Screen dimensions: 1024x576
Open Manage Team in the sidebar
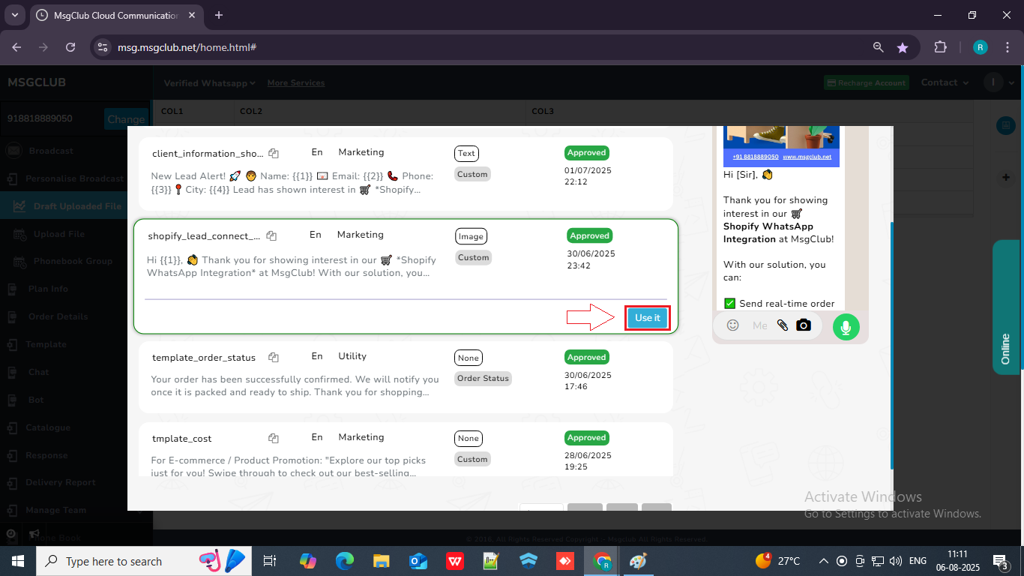click(56, 510)
